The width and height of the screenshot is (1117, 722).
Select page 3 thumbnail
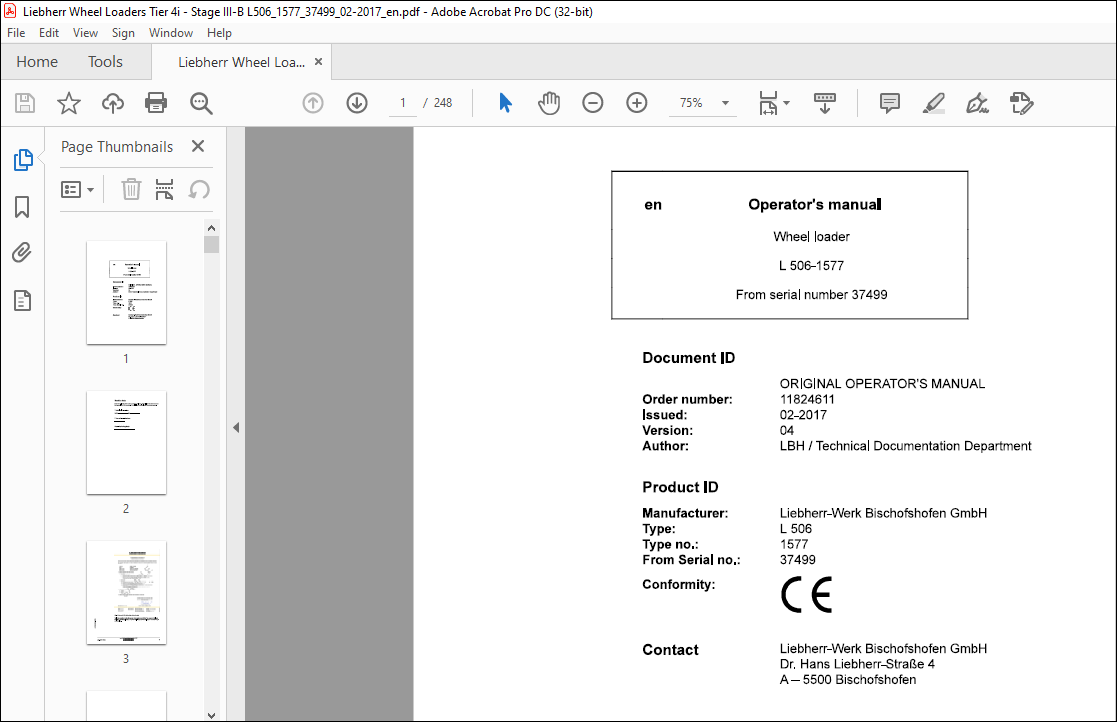(x=126, y=593)
